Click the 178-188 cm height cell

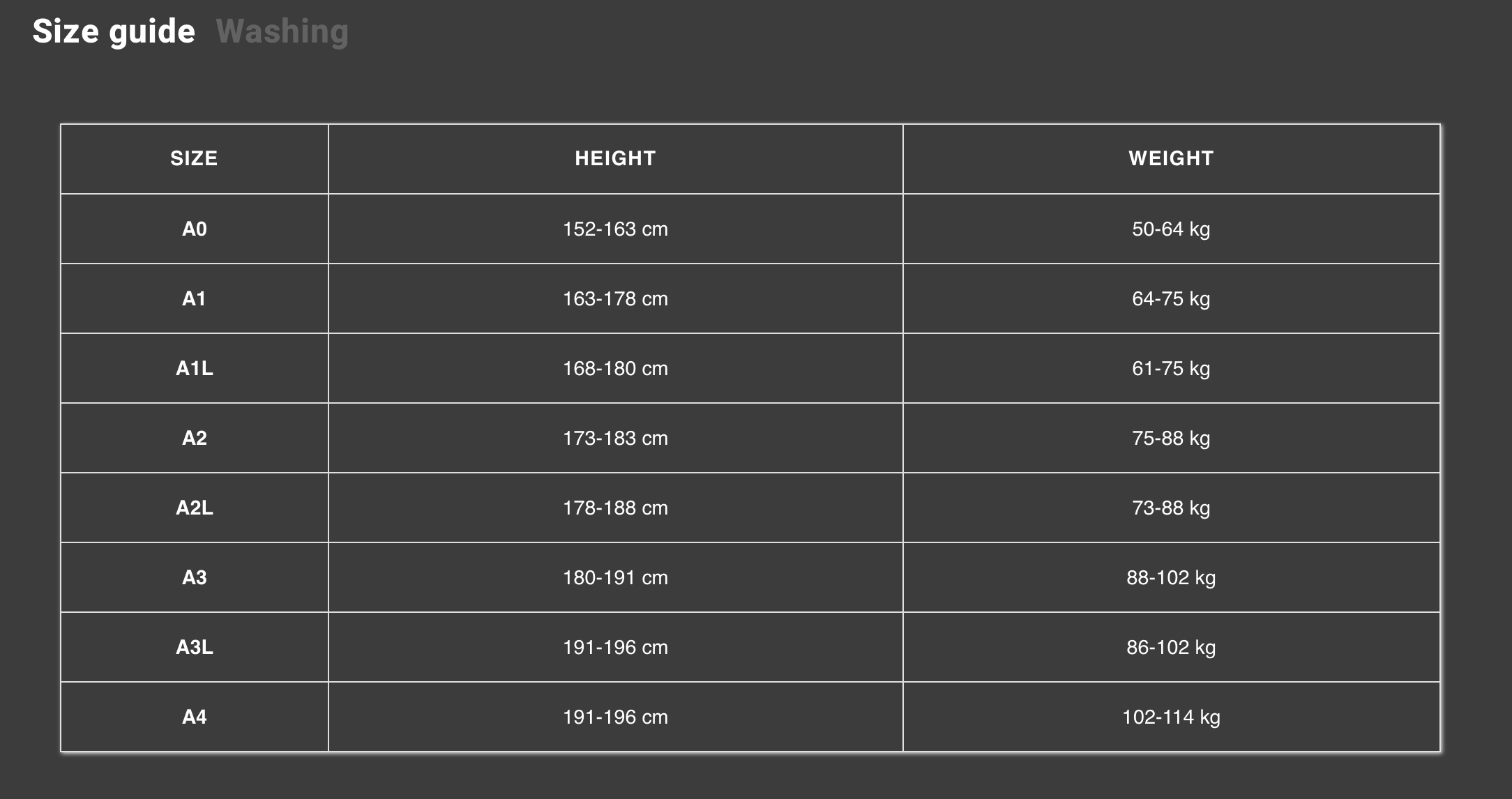[x=615, y=508]
